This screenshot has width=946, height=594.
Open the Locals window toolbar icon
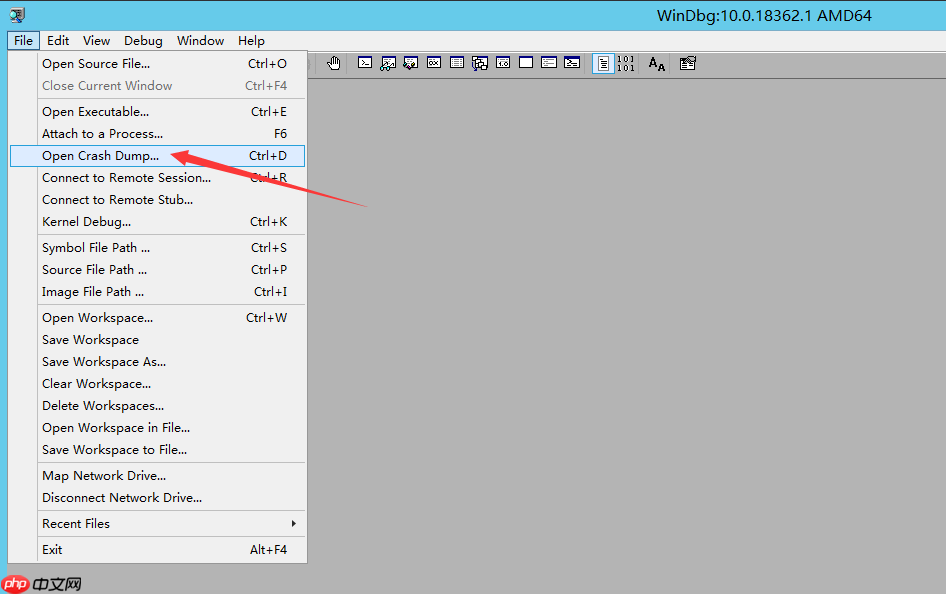tap(411, 63)
